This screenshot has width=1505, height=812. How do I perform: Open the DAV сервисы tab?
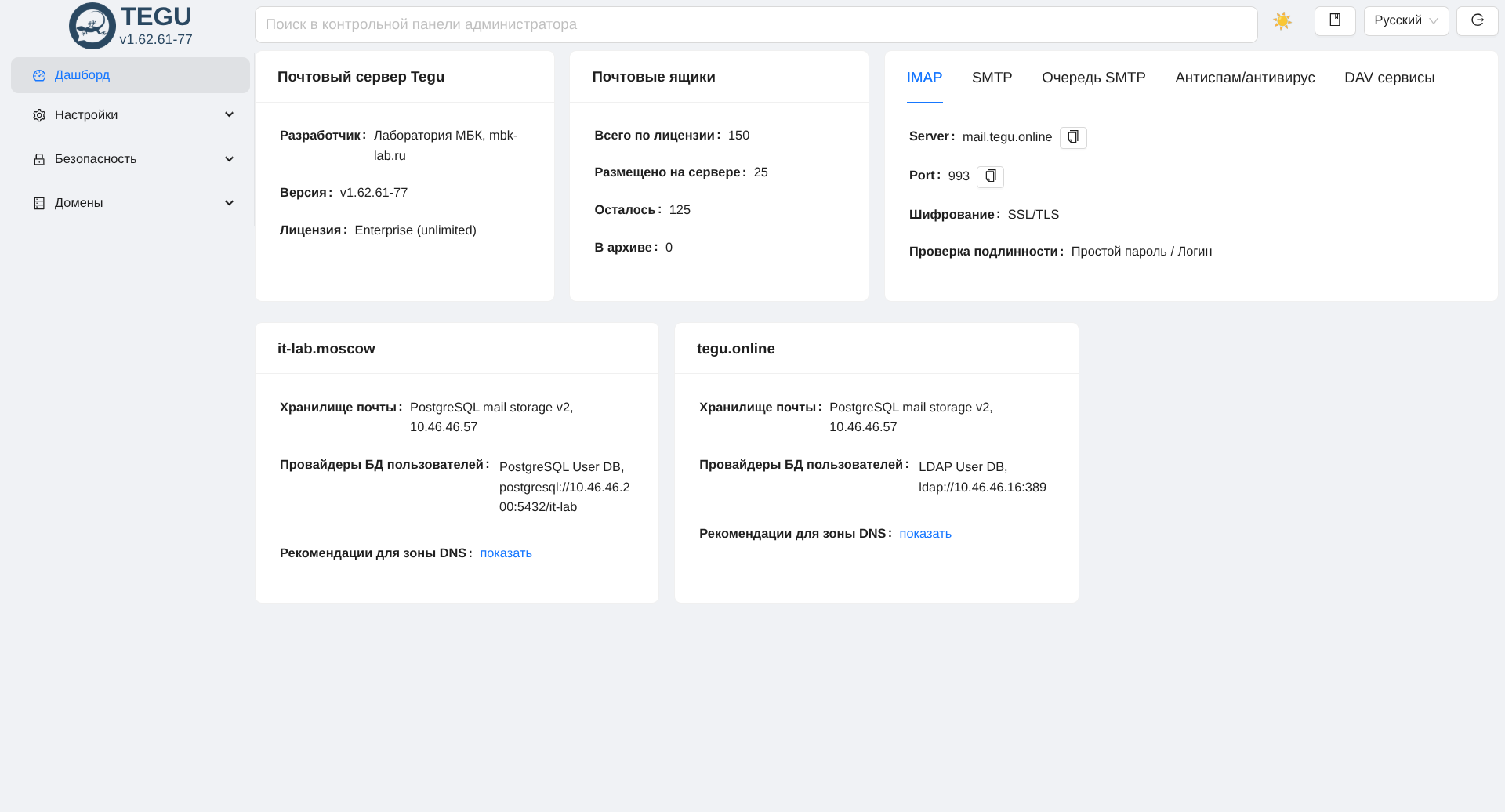1389,78
